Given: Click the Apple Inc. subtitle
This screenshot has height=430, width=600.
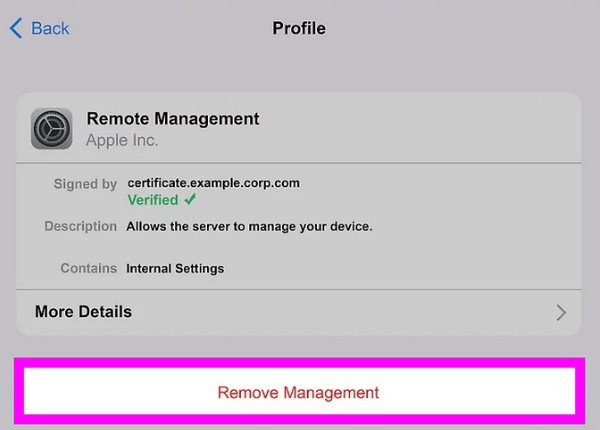Looking at the screenshot, I should (122, 140).
